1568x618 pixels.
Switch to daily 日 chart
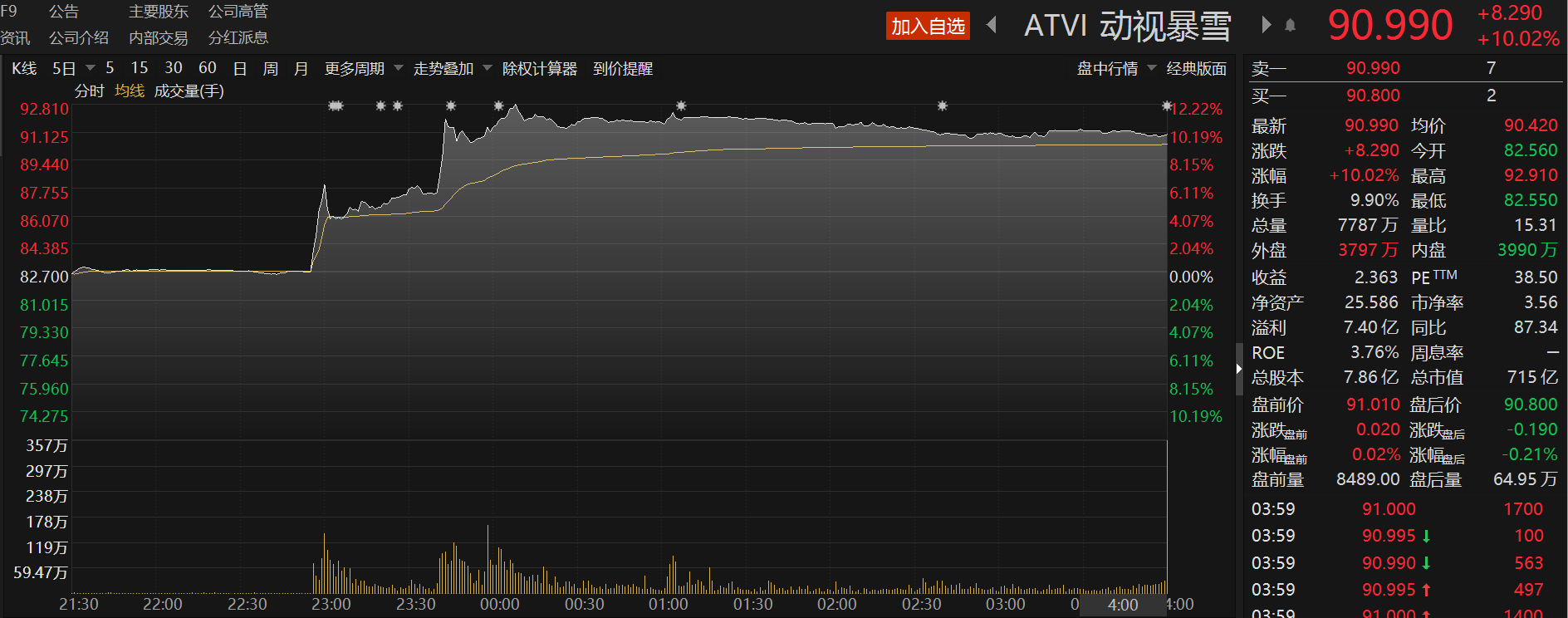[240, 68]
